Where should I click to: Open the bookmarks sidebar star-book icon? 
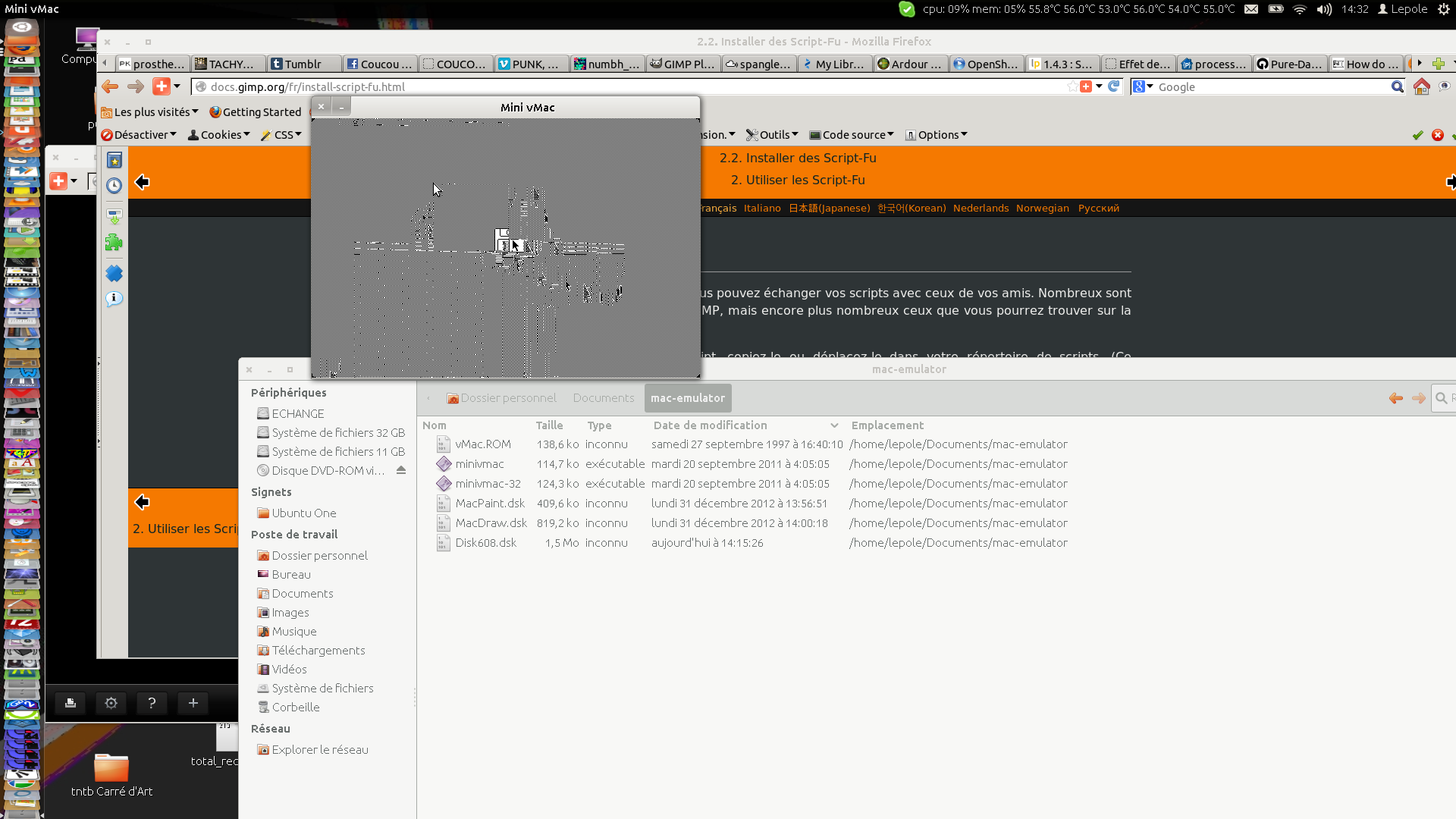coord(114,160)
